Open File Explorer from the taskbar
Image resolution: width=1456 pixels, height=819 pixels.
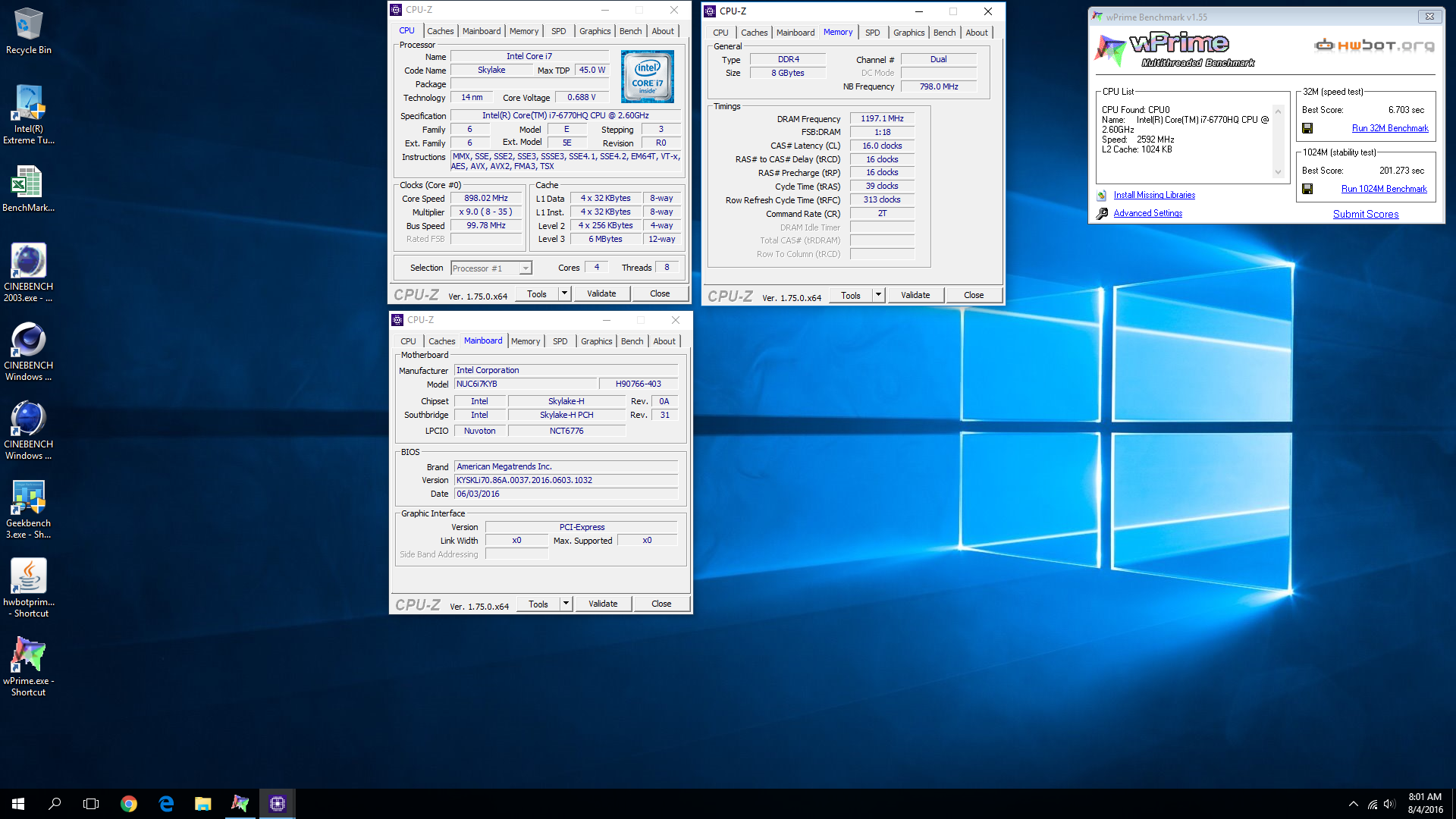(202, 804)
